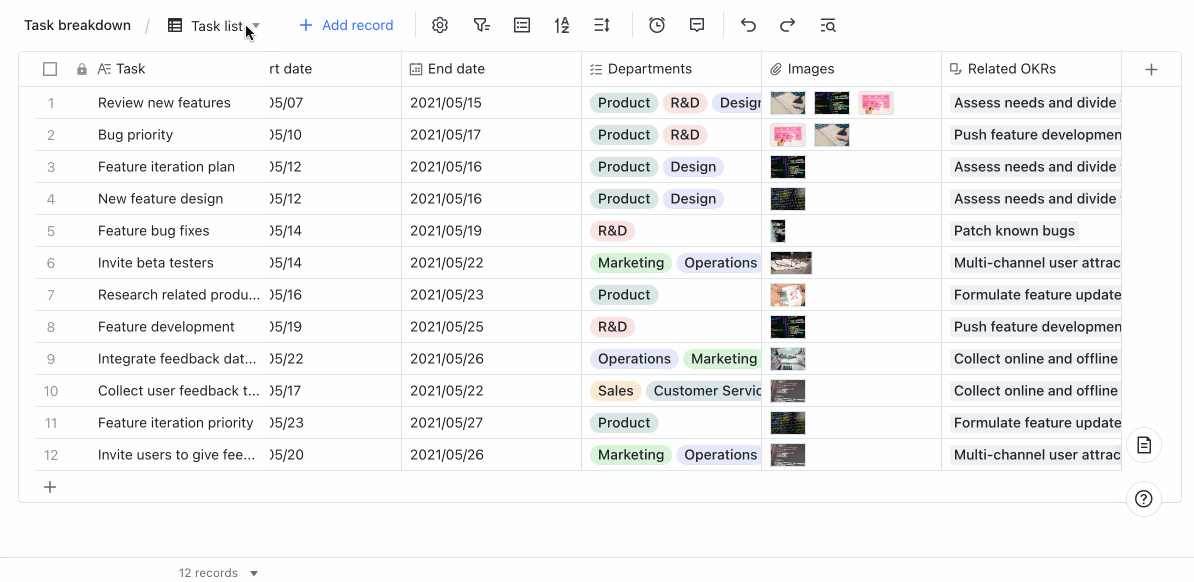Click the help question mark button
The width and height of the screenshot is (1194, 582).
pos(1144,499)
